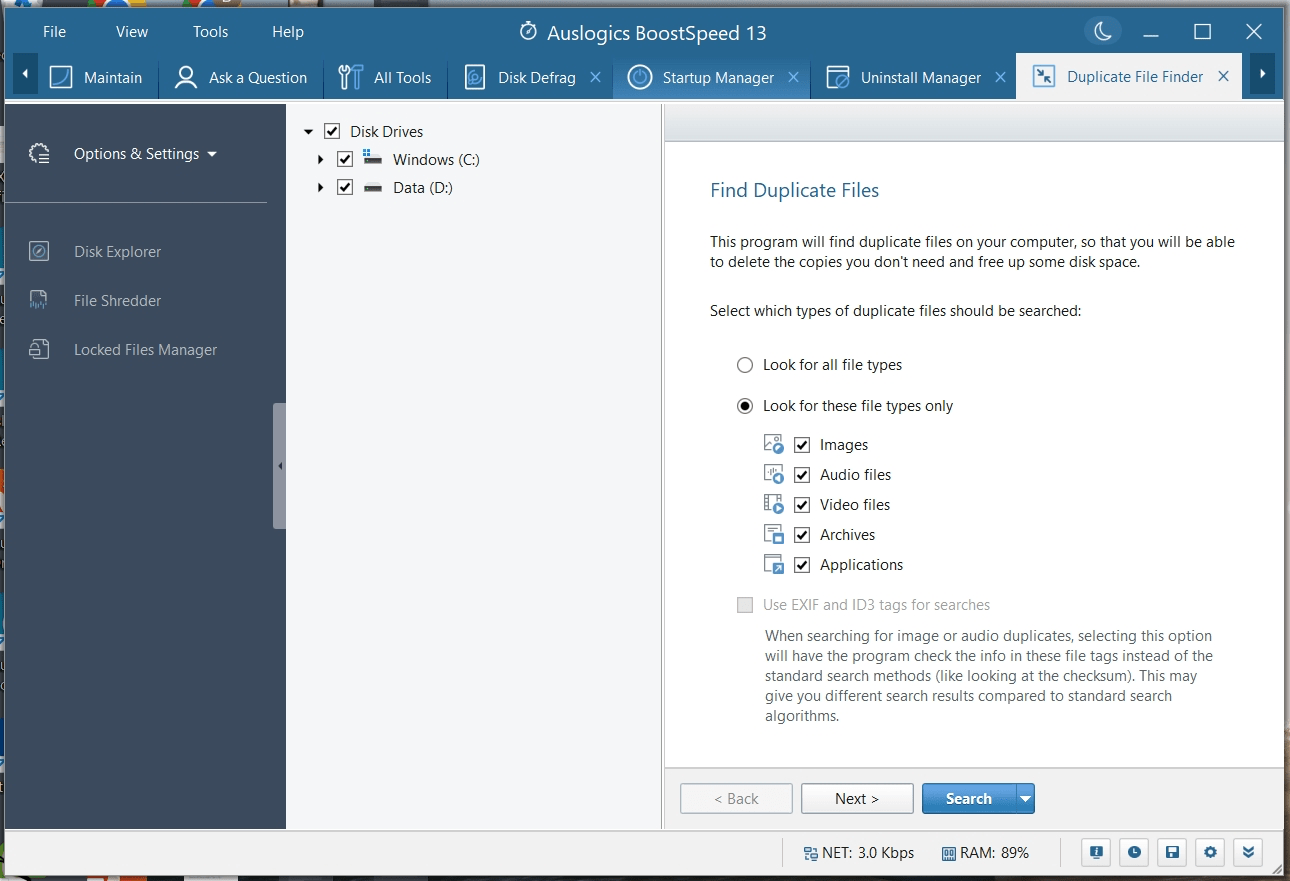Toggle "Use EXIF and ID3 tags" checkbox
Viewport: 1290px width, 881px height.
(x=745, y=605)
